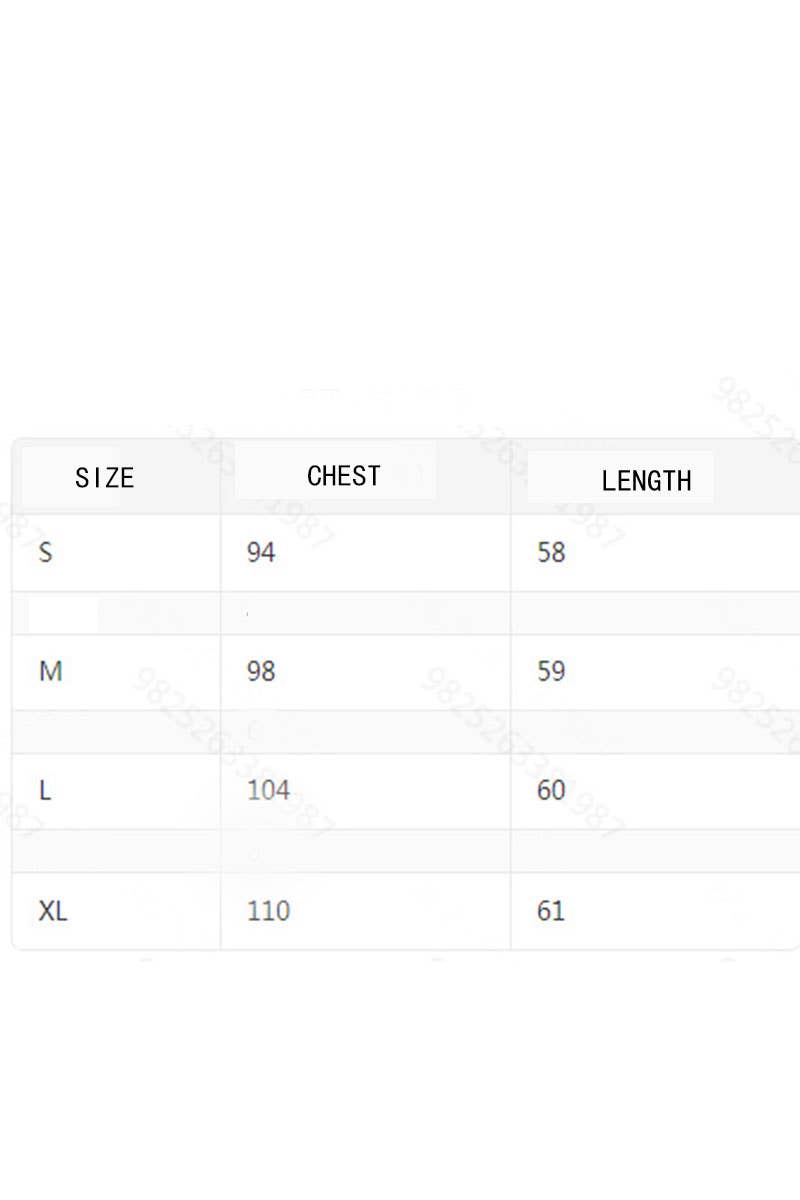Click the blank cell directly below S
Image resolution: width=800 pixels, height=1200 pixels.
point(116,613)
